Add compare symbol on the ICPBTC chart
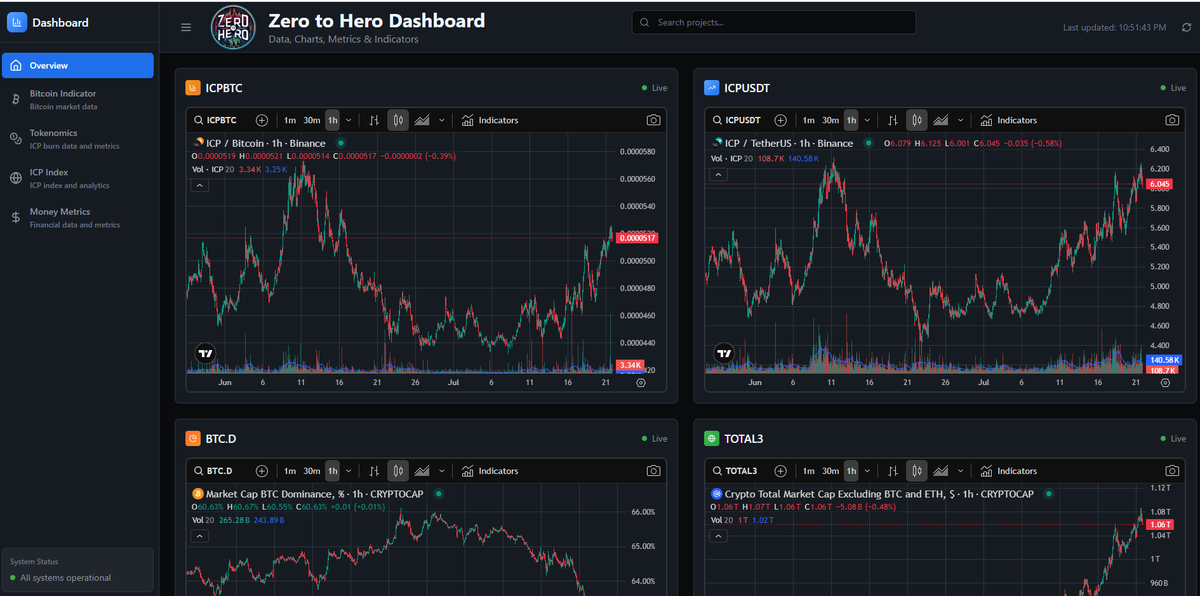Screen dimensions: 1200x596 [262, 120]
